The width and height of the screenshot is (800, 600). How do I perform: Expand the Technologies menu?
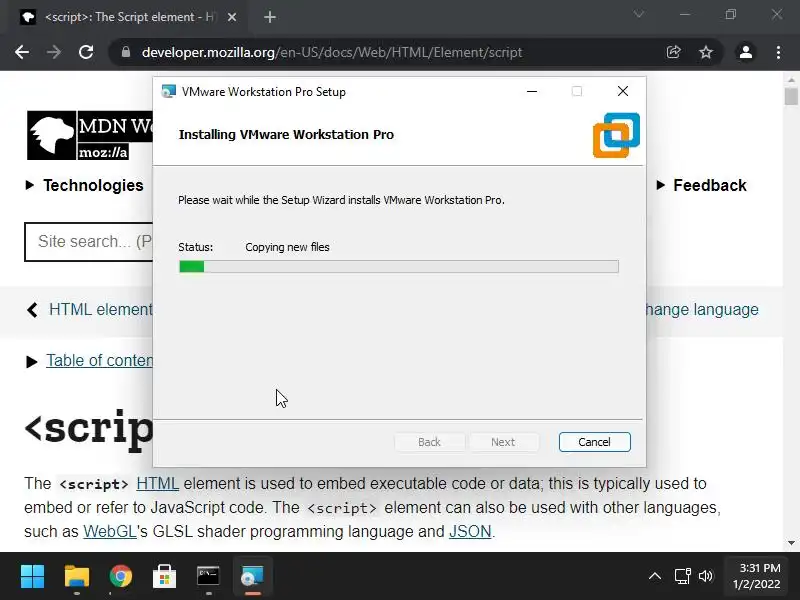[x=85, y=185]
